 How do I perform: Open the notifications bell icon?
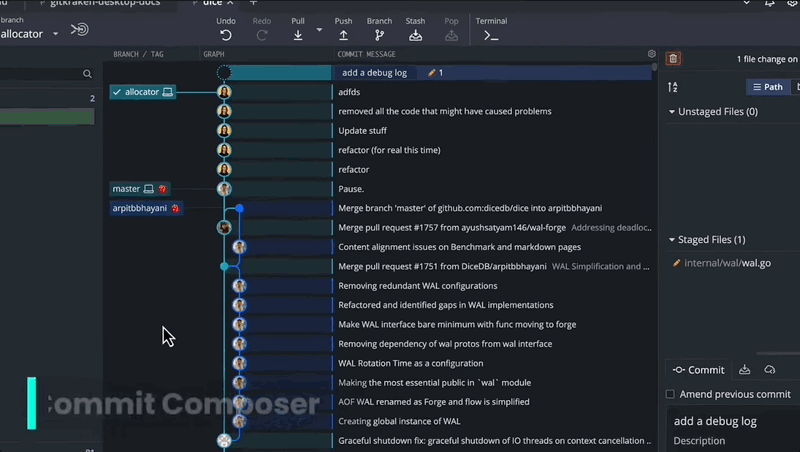tap(769, 3)
